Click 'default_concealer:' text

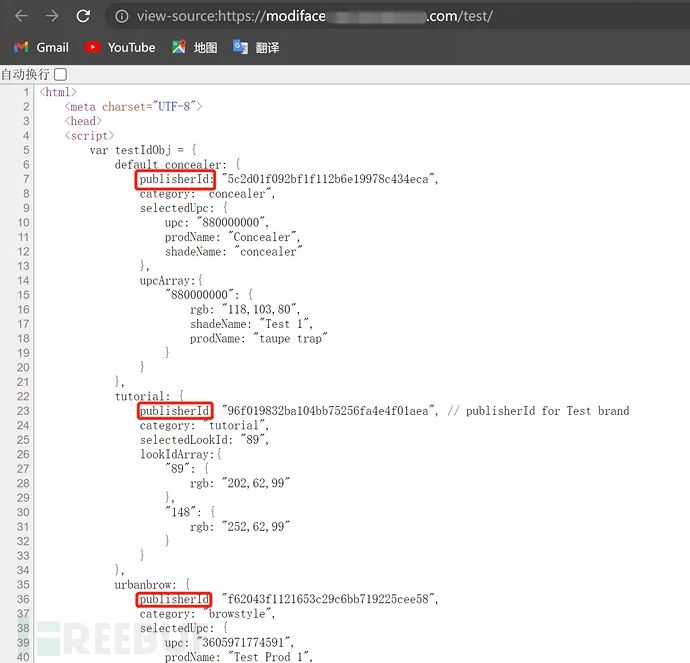click(171, 165)
